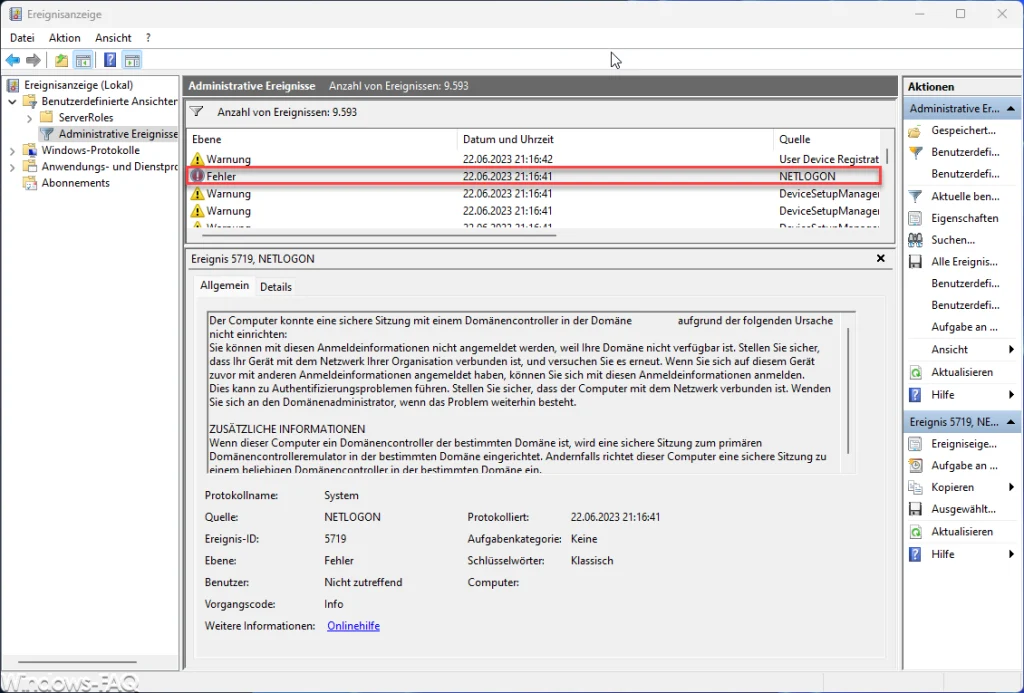Click the Ereigniseige... properties icon

[x=916, y=444]
